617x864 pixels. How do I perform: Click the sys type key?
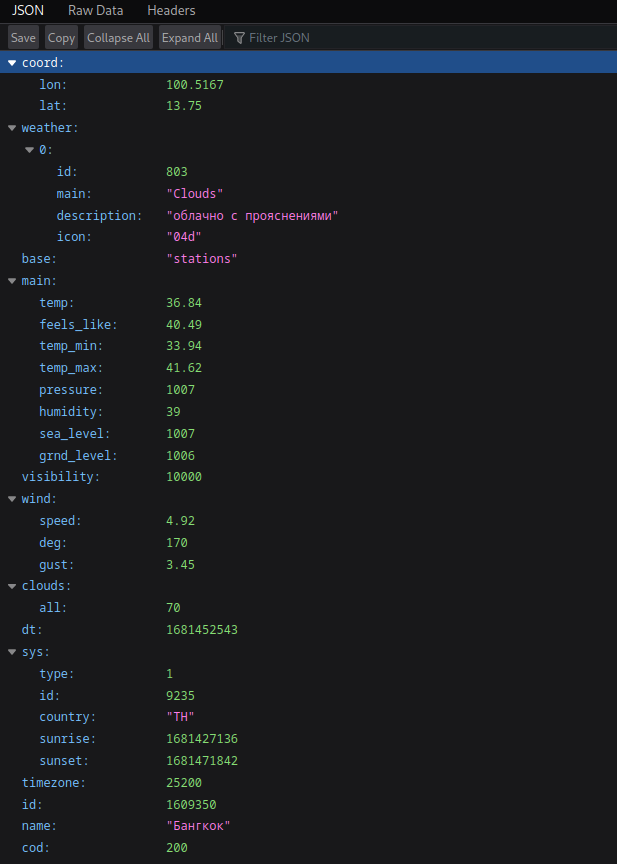tap(57, 673)
